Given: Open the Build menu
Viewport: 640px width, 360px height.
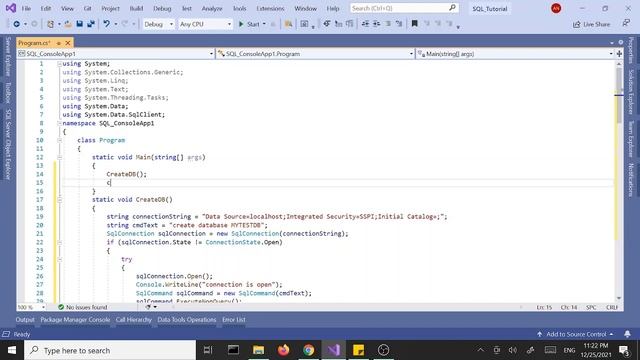Looking at the screenshot, I should [136, 8].
